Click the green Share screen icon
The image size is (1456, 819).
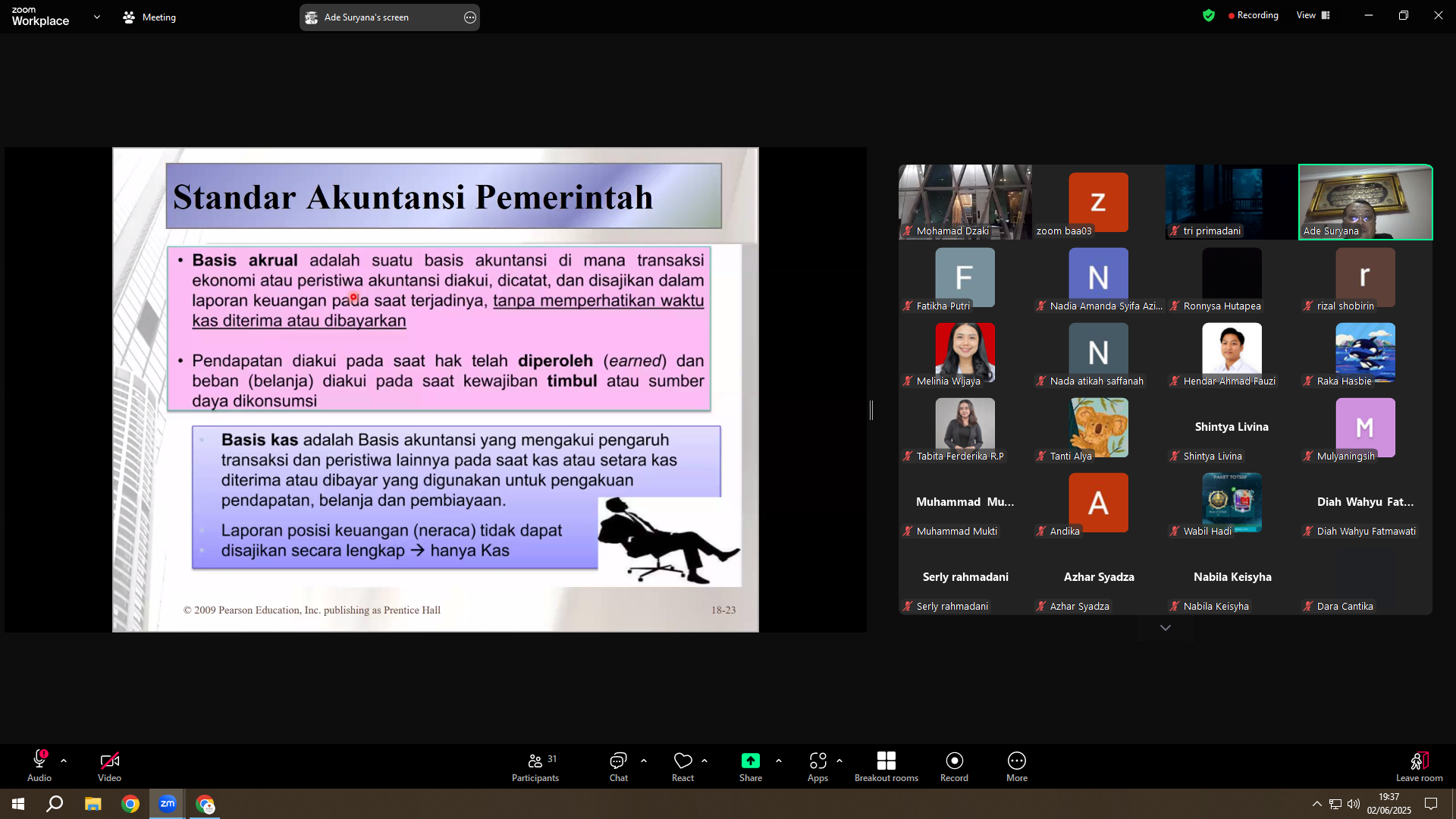(x=751, y=761)
